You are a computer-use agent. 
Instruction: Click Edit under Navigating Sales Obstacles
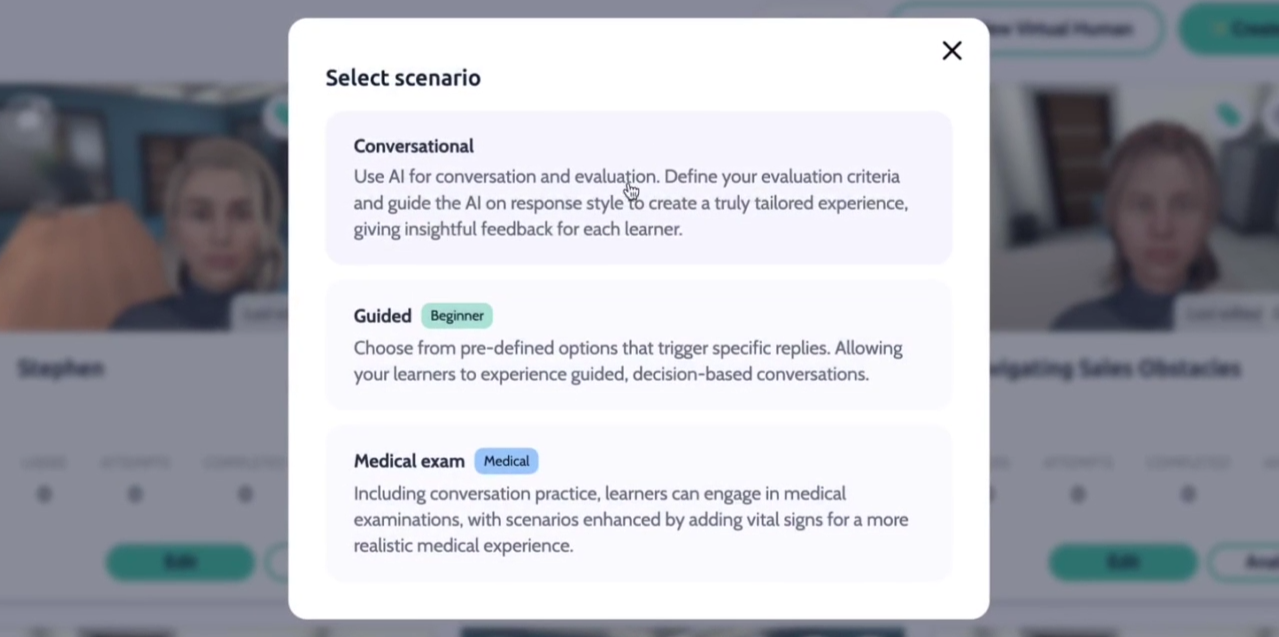pos(1122,562)
